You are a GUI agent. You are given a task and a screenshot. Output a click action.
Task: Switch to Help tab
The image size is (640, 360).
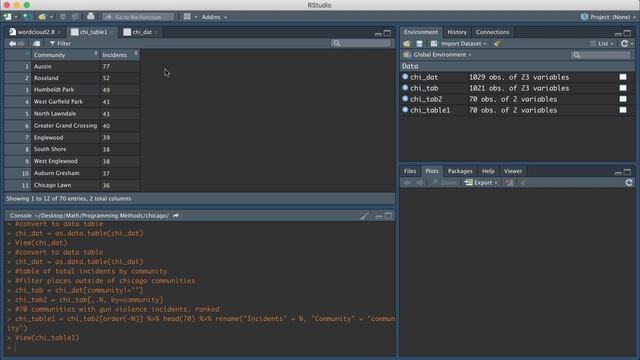click(488, 171)
